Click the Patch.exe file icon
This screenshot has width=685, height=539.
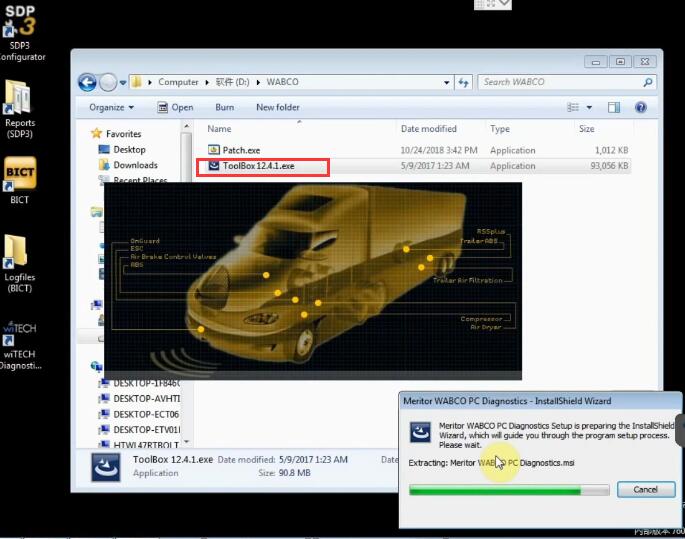[x=214, y=150]
